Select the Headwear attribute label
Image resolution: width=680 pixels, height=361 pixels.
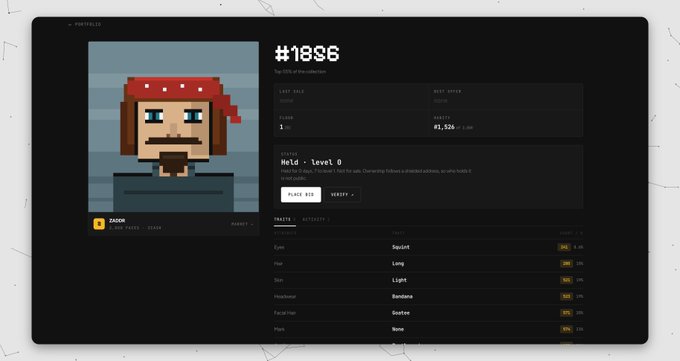tap(285, 296)
